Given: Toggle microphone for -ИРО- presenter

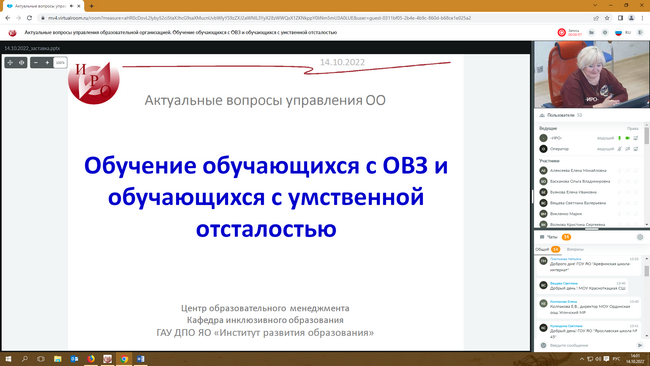Looking at the screenshot, I should [619, 138].
